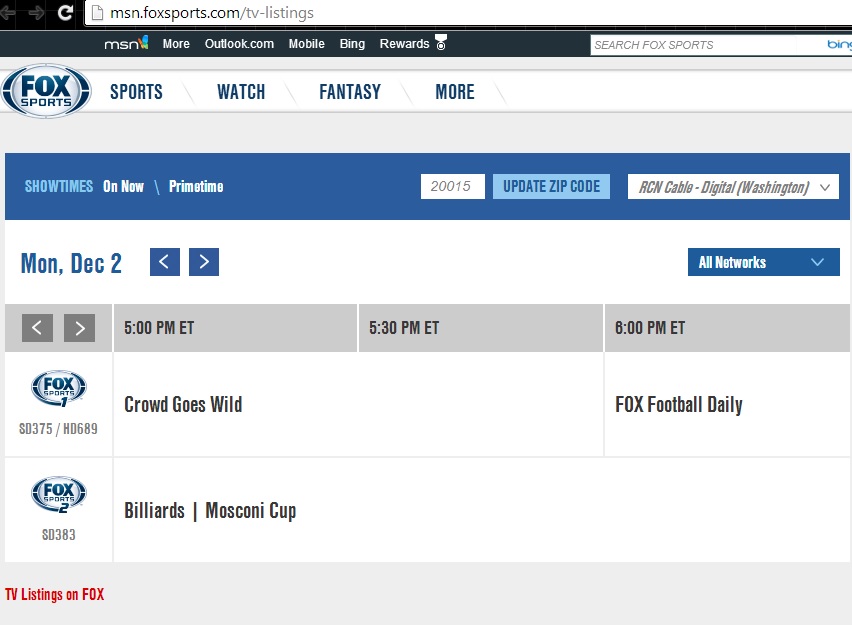Click the Fox Sports logo
Screen dimensions: 852x625
tap(46, 92)
